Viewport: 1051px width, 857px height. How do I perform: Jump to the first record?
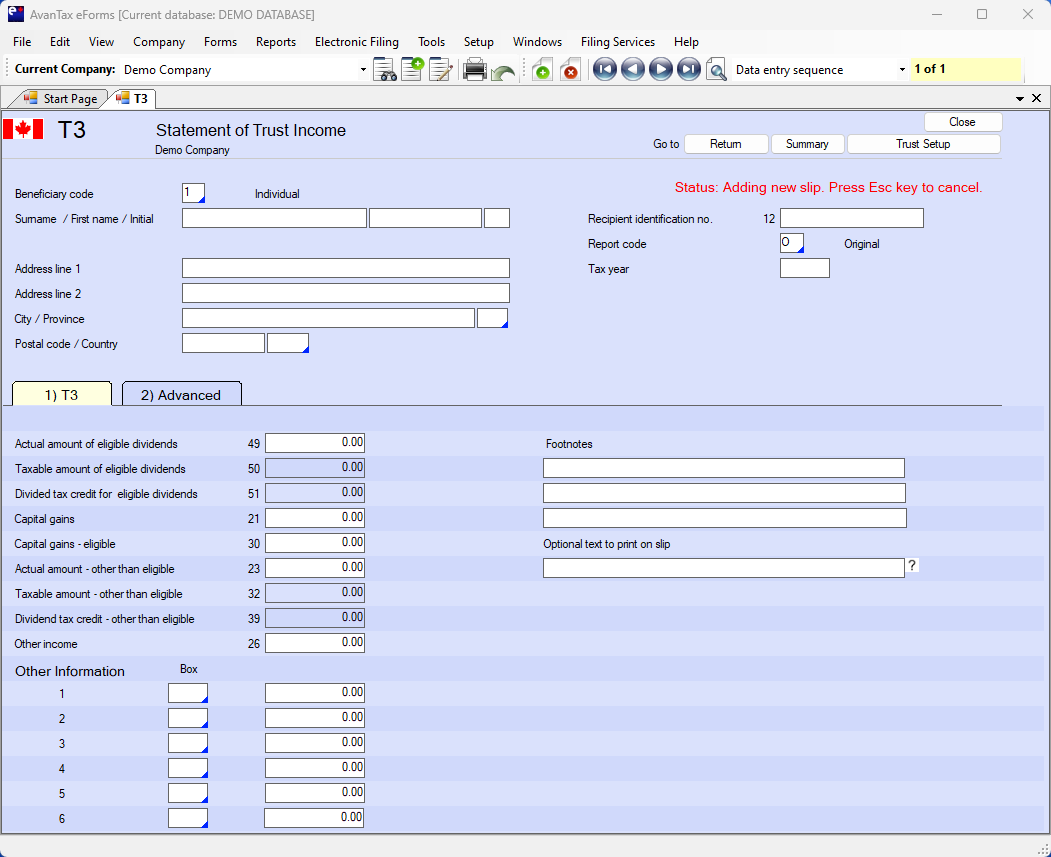tap(604, 70)
